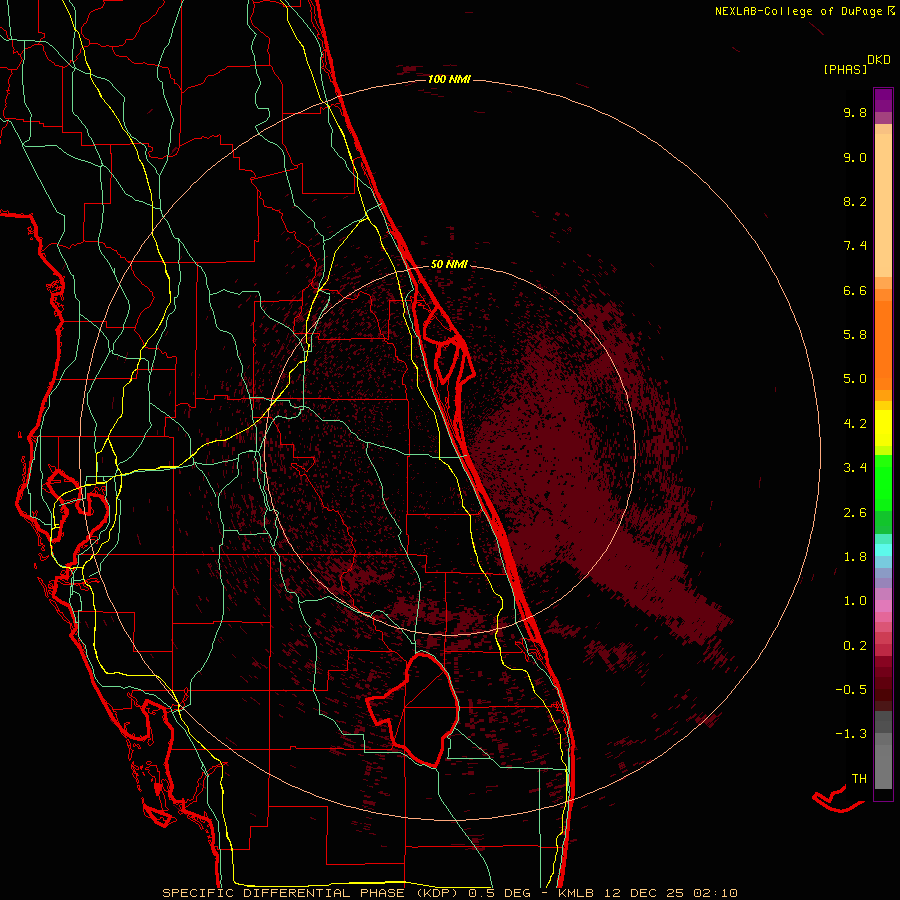Click the 12 DEC 25 date text

tap(643, 893)
